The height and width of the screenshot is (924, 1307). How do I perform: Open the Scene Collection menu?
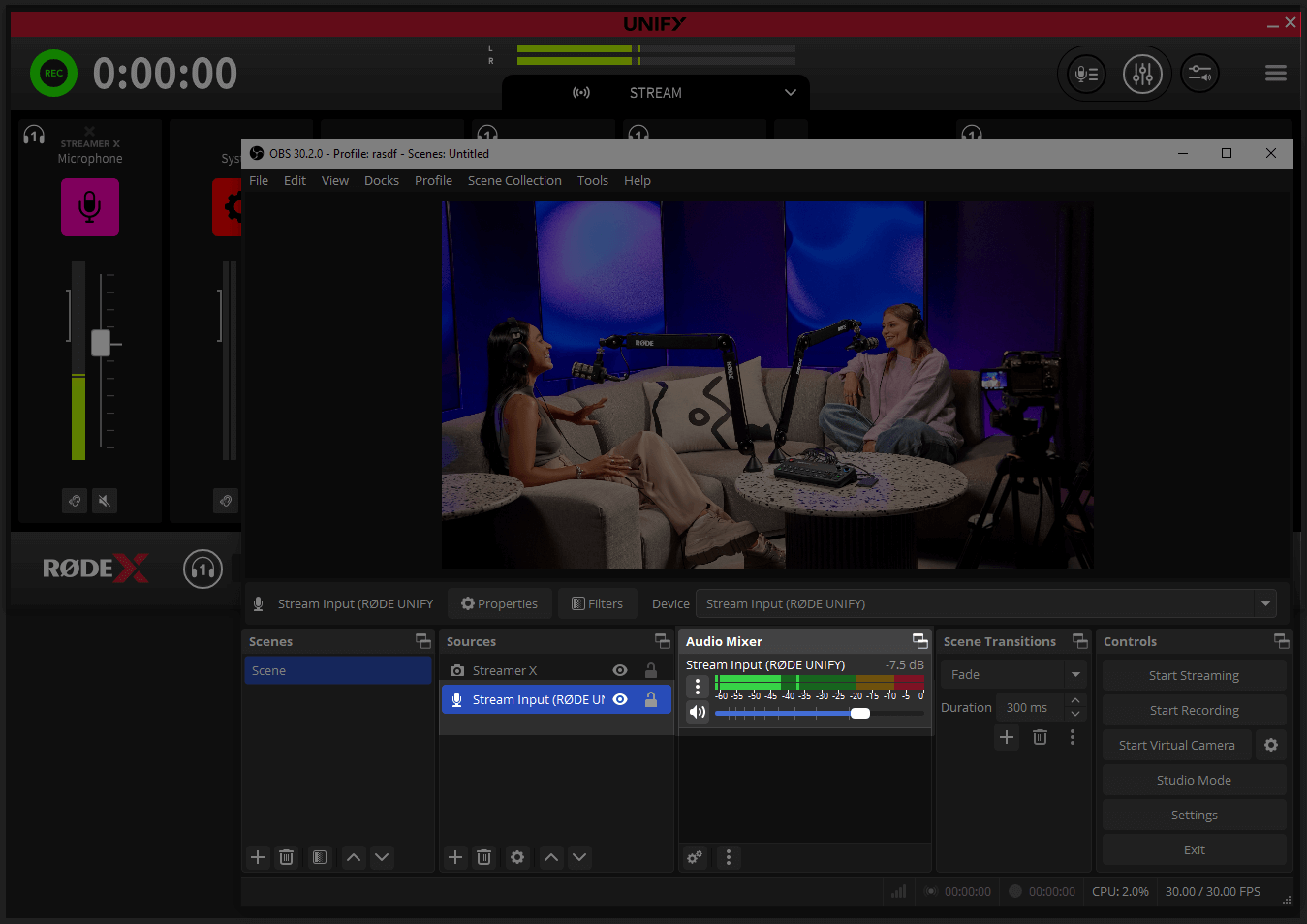coord(514,180)
